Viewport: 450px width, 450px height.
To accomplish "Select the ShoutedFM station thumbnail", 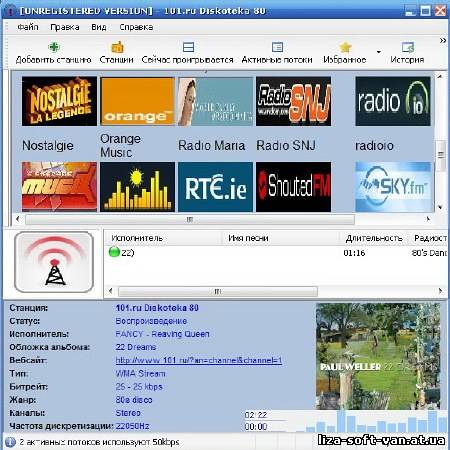I will (293, 187).
